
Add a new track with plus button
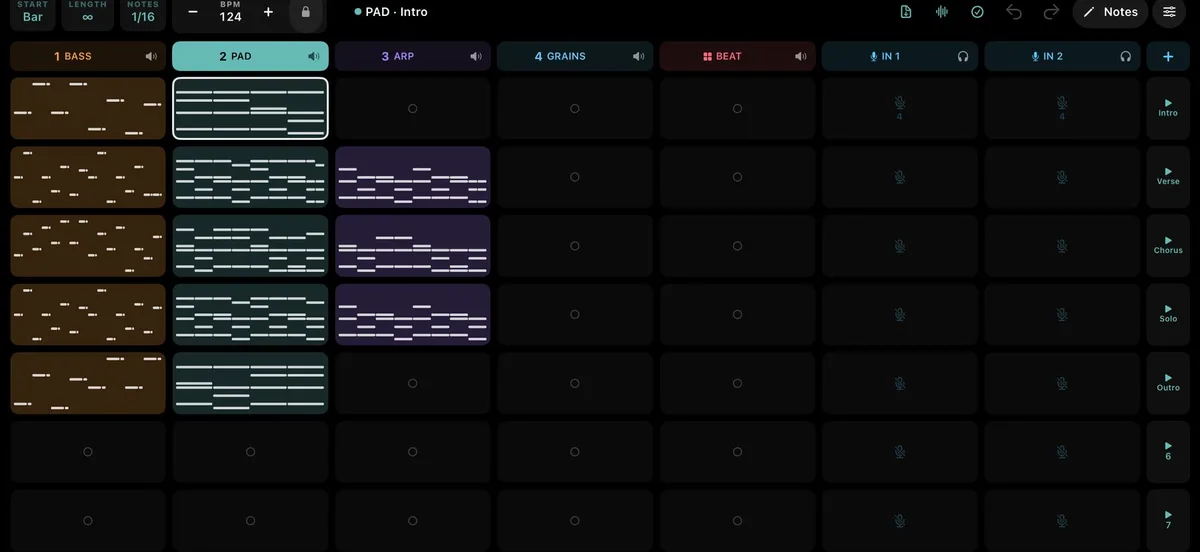click(x=1168, y=56)
